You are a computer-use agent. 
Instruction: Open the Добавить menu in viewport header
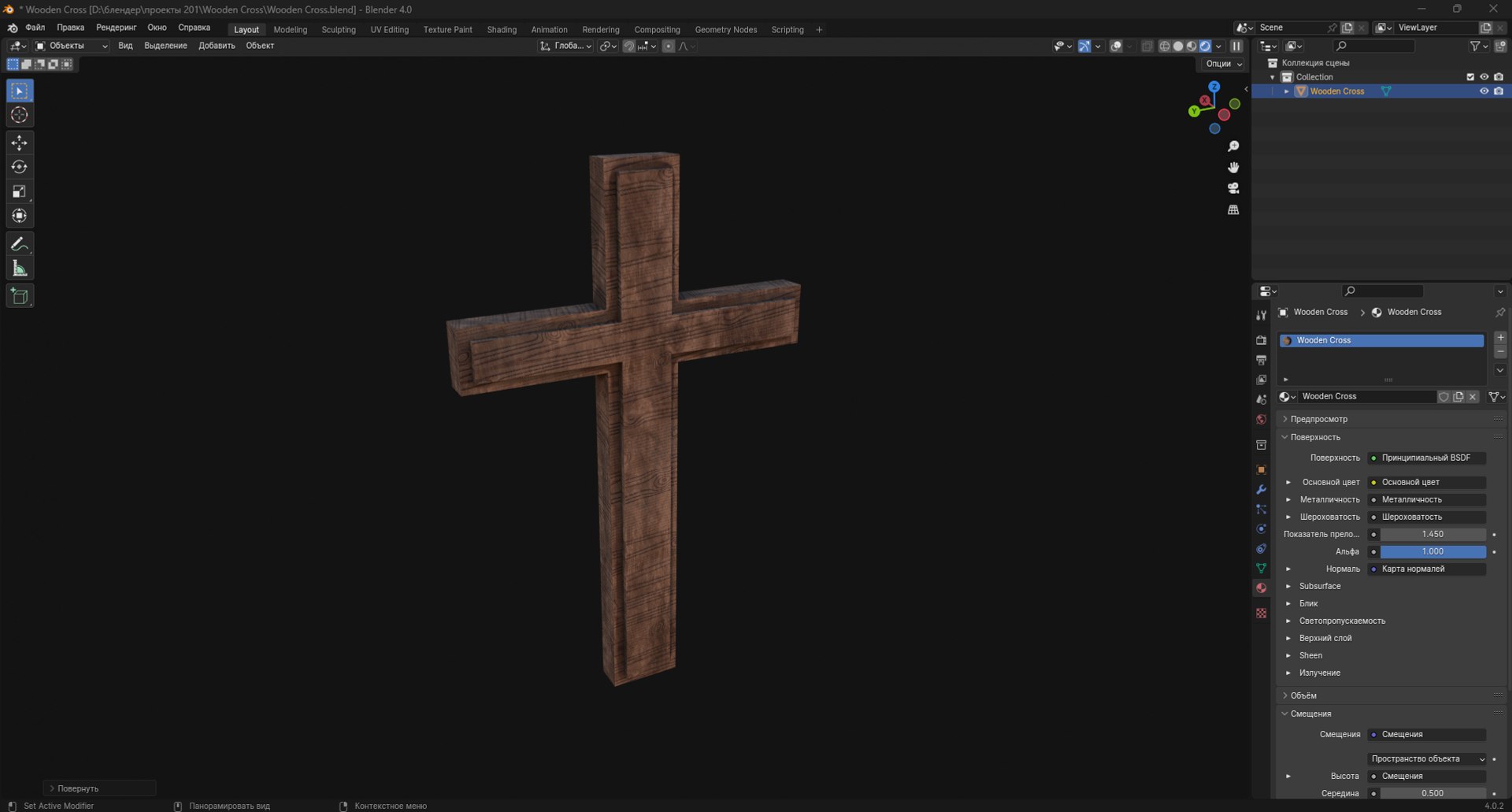[x=217, y=46]
